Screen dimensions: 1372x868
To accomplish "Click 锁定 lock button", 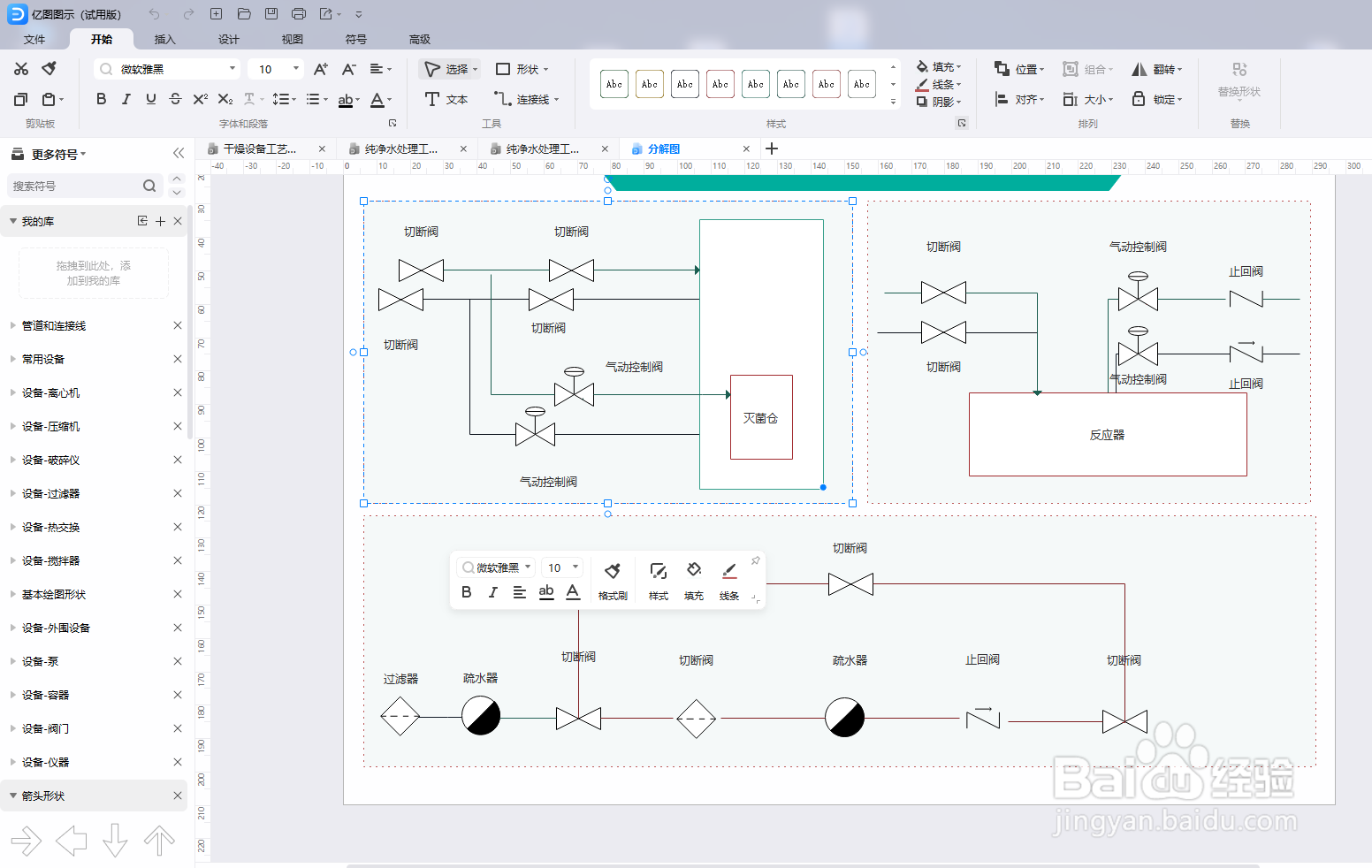I will pos(1156,99).
